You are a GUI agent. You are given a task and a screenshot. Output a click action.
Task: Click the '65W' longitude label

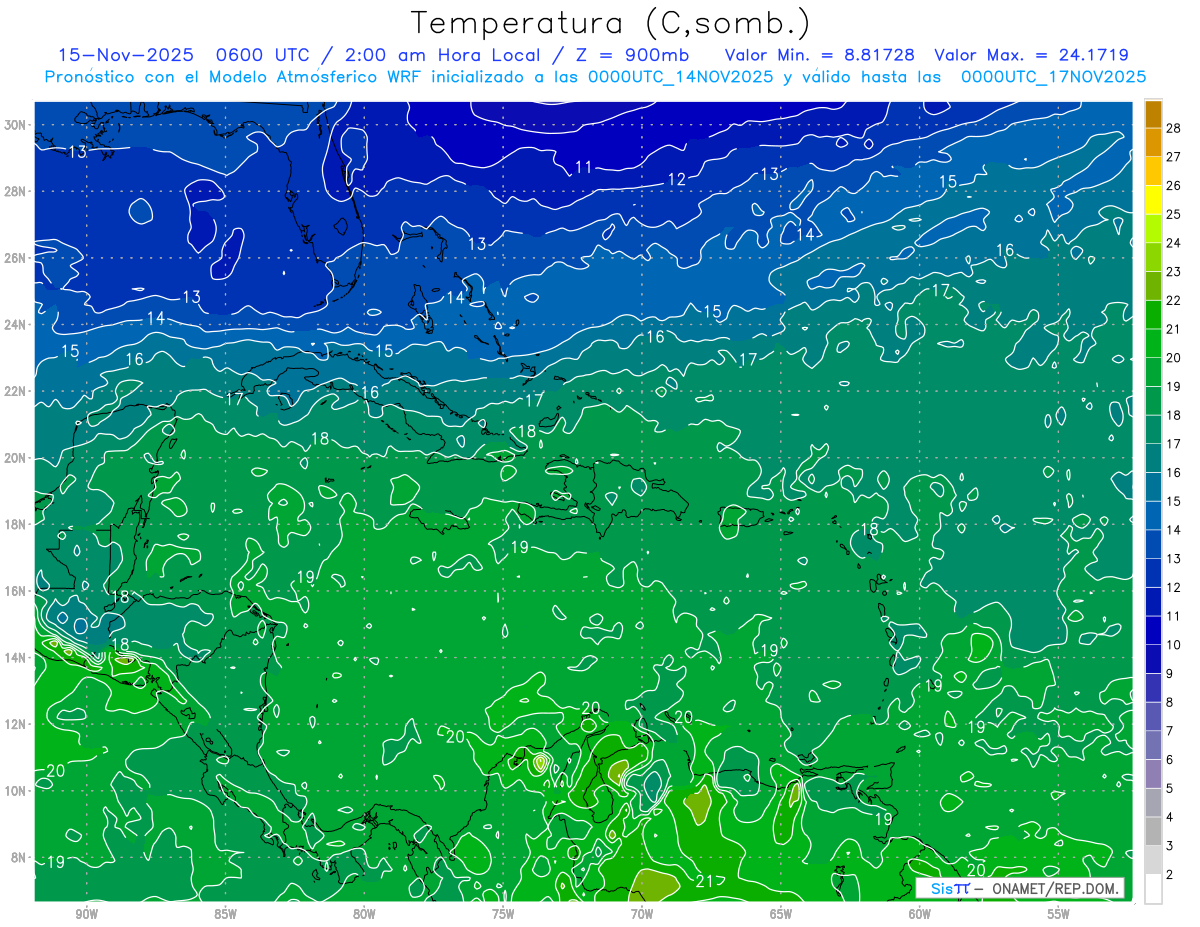tap(781, 914)
